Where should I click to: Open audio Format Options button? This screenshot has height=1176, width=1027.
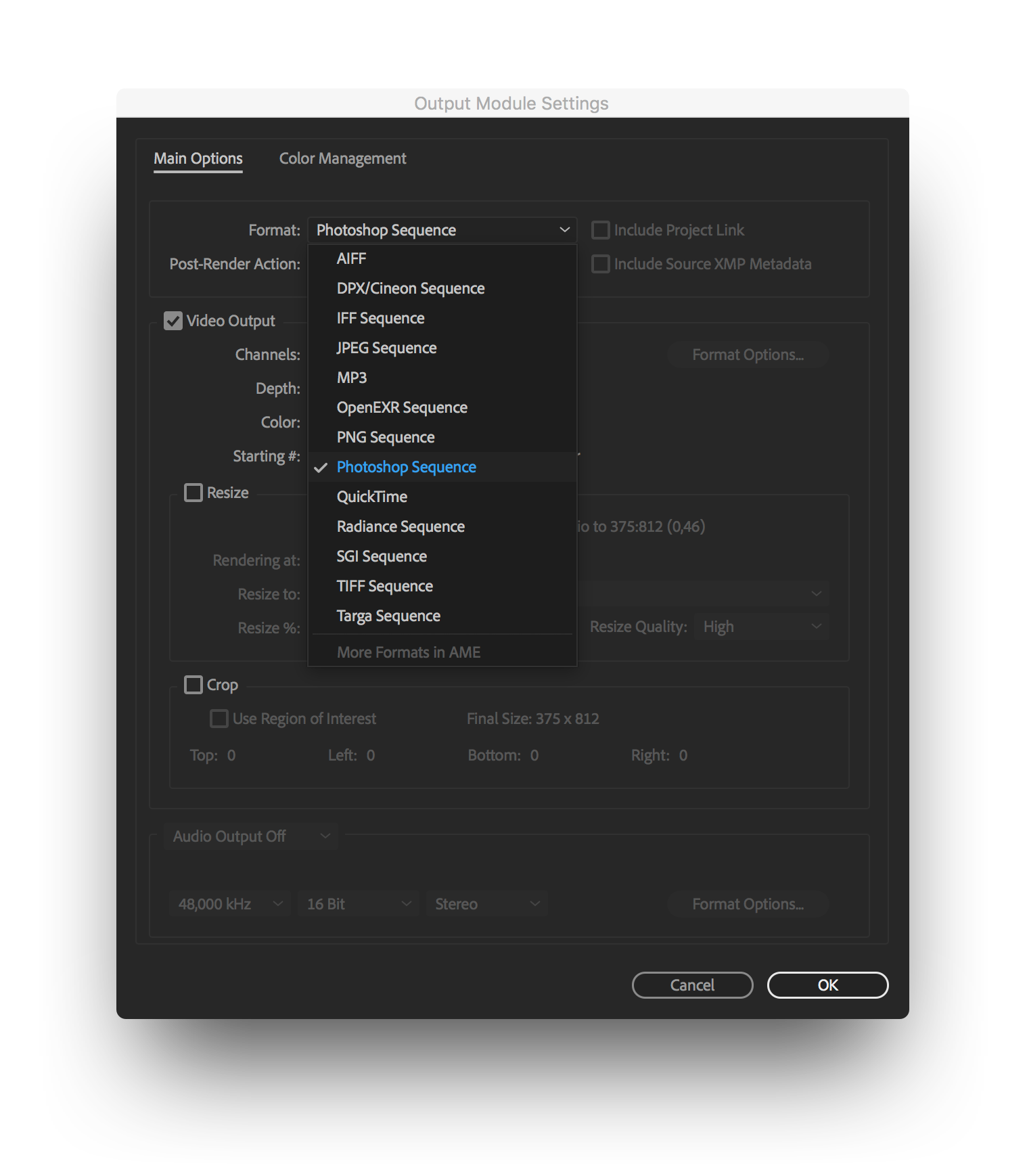point(748,904)
